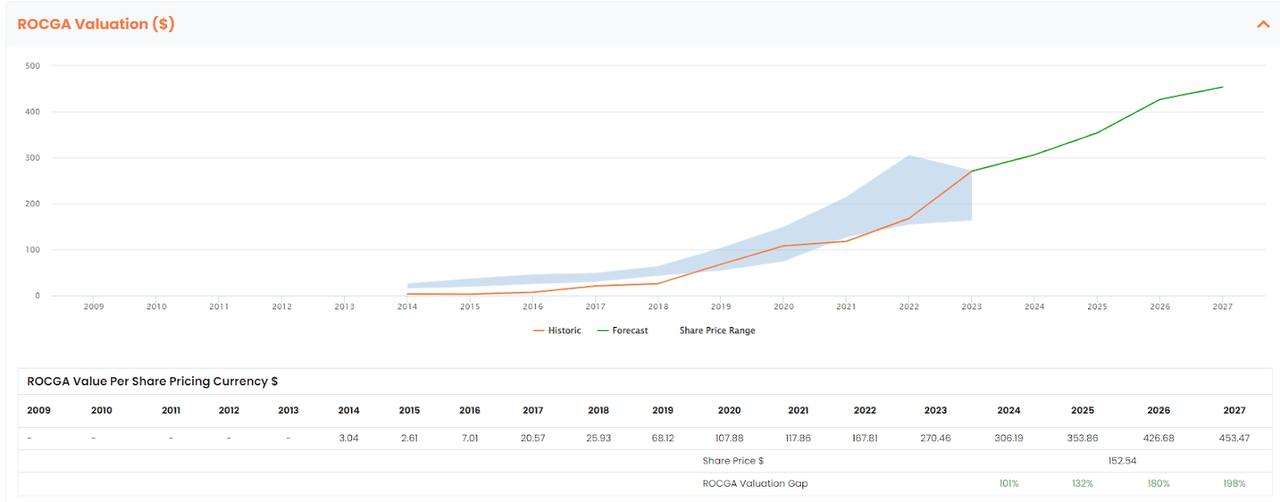1280x502 pixels.
Task: Click the ROCGA Valuation Gap row label
Action: click(x=755, y=484)
